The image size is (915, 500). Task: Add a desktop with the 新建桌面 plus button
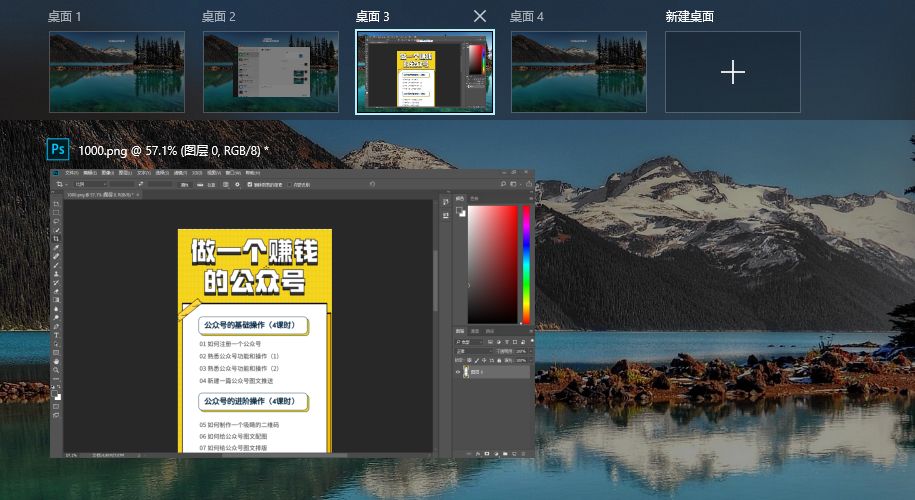click(x=733, y=72)
